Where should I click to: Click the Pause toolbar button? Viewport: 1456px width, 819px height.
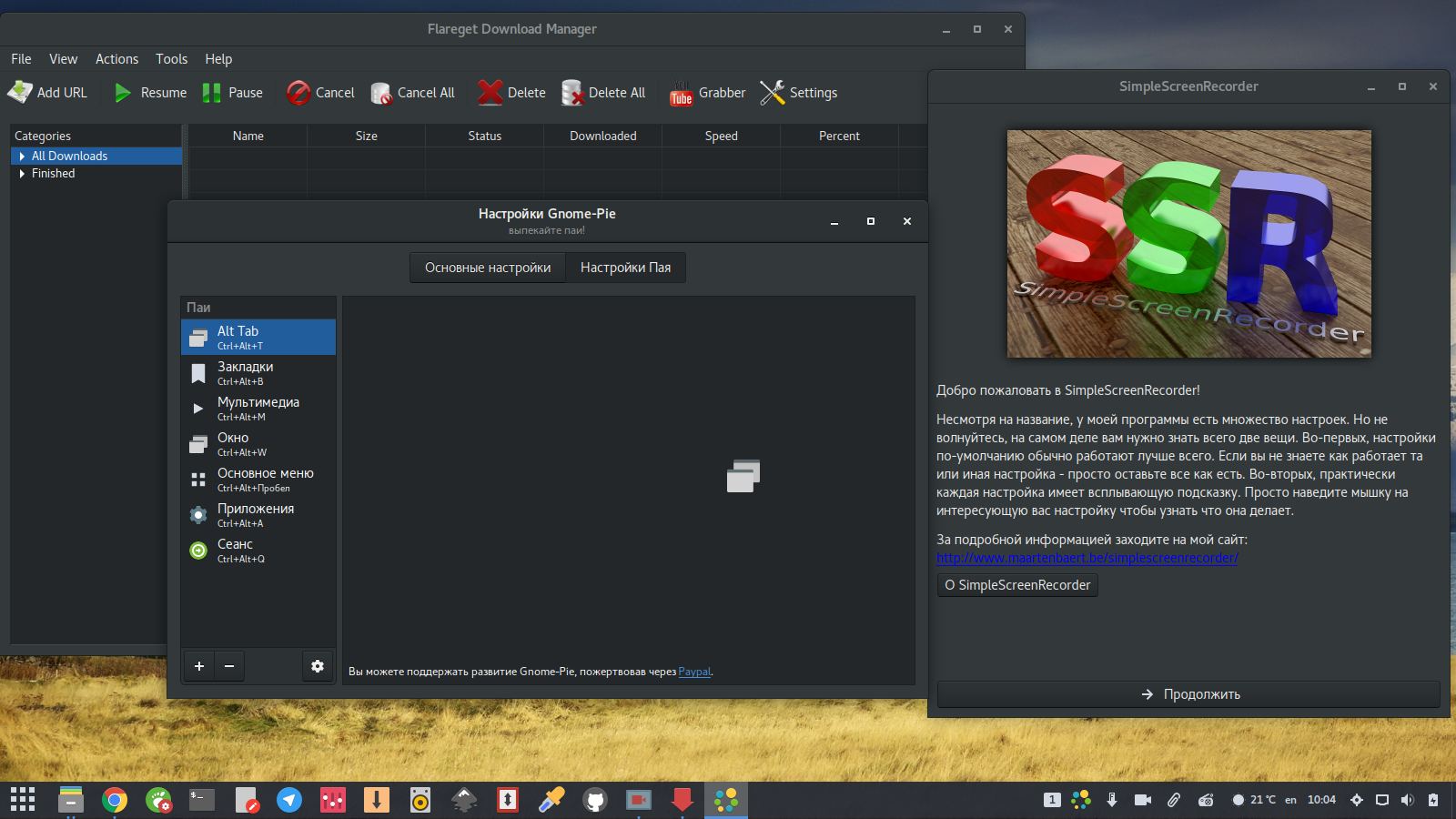(x=232, y=93)
